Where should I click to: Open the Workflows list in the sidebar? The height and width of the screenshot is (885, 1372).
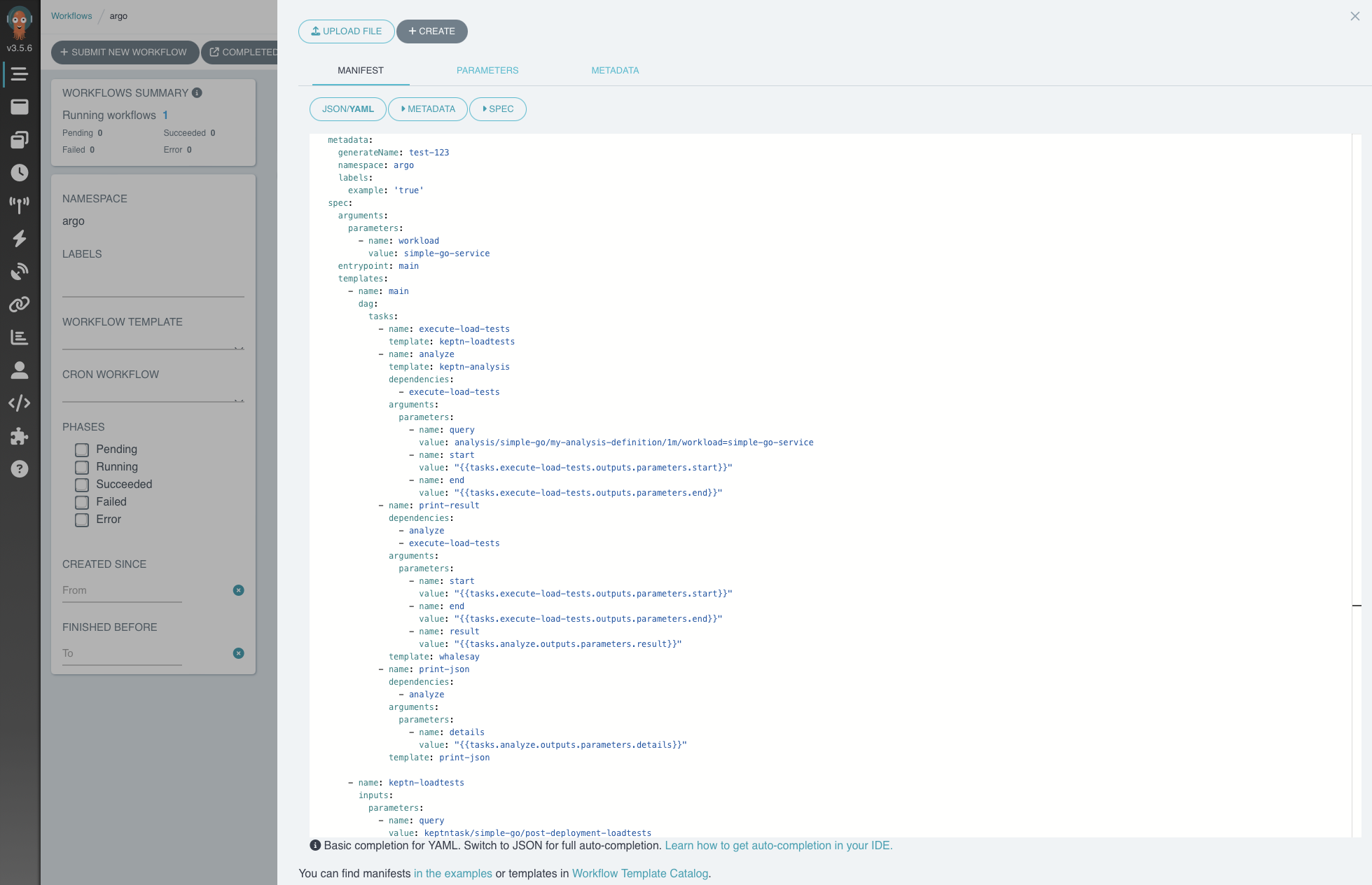click(x=20, y=74)
